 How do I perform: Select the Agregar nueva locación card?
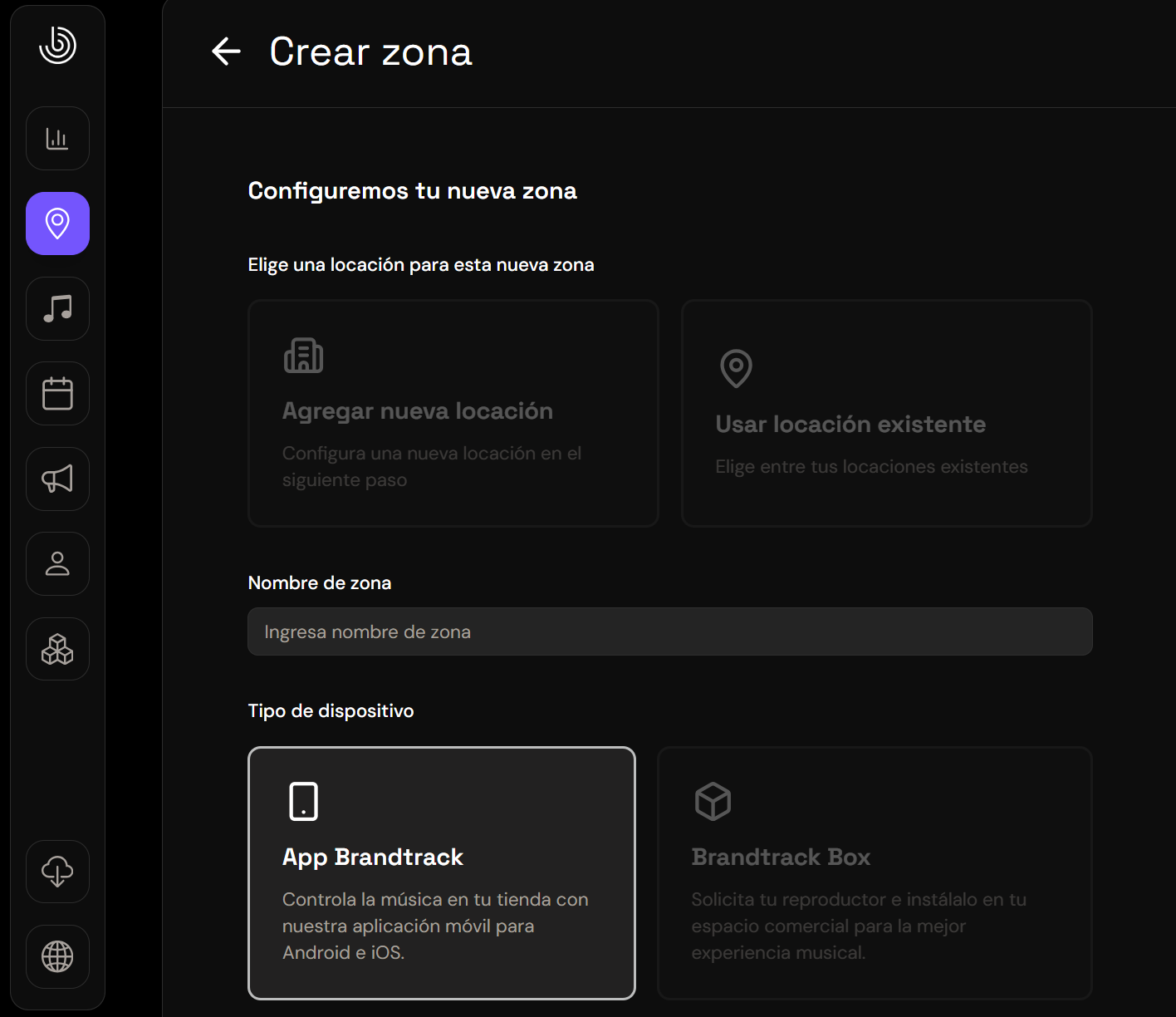point(453,413)
